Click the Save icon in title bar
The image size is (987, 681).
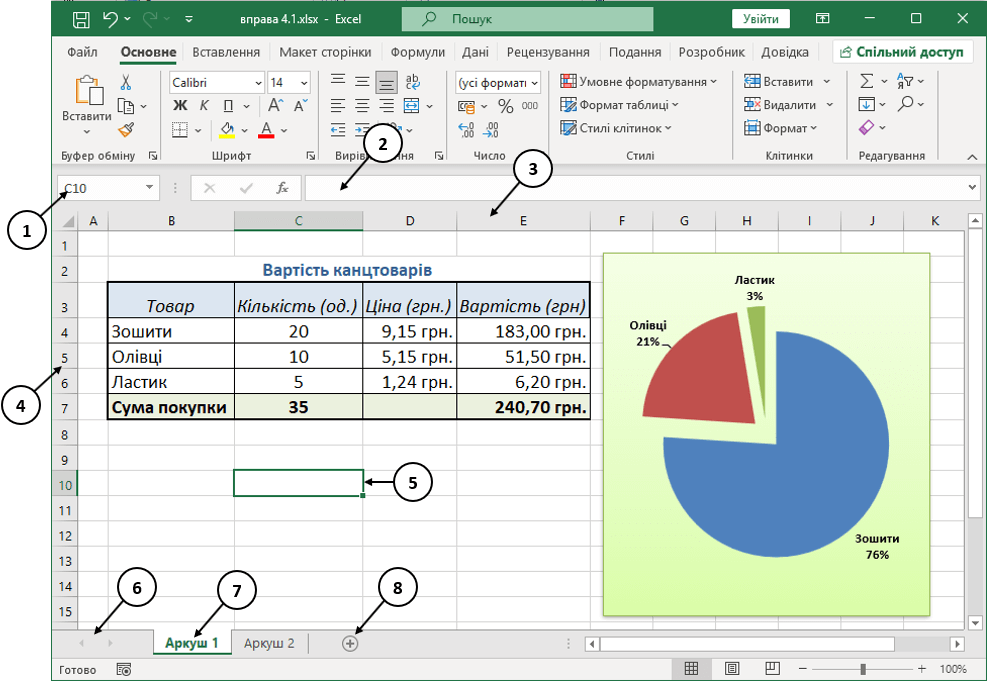81,19
